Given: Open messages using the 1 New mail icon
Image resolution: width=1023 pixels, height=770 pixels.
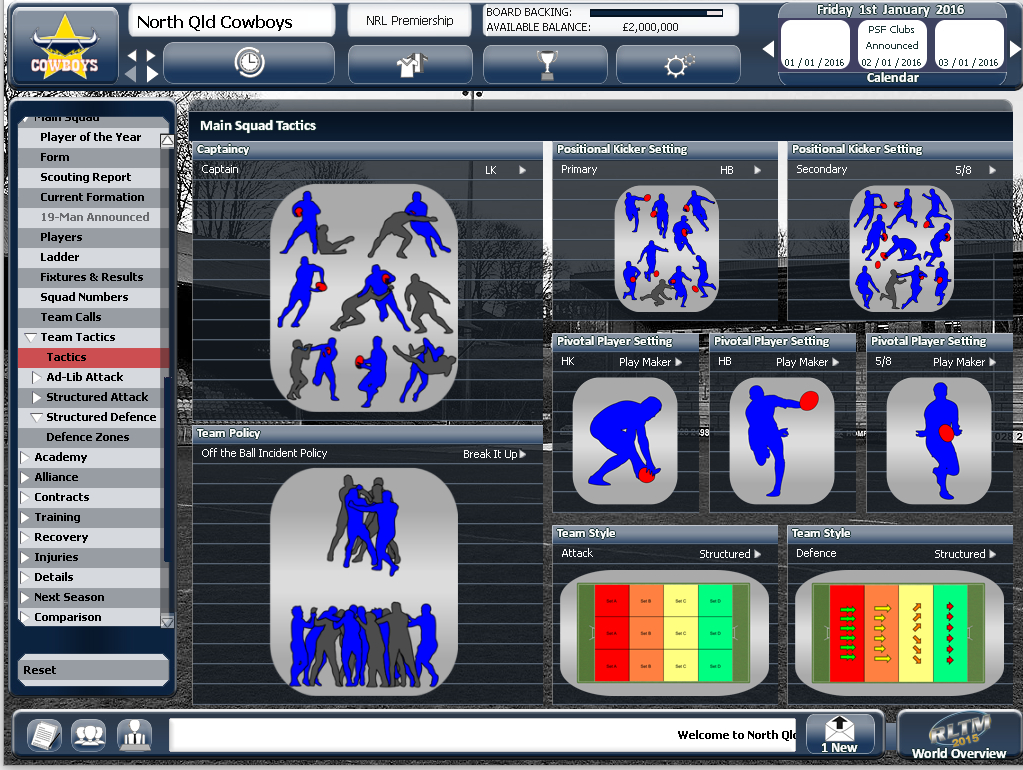Looking at the screenshot, I should pyautogui.click(x=840, y=735).
